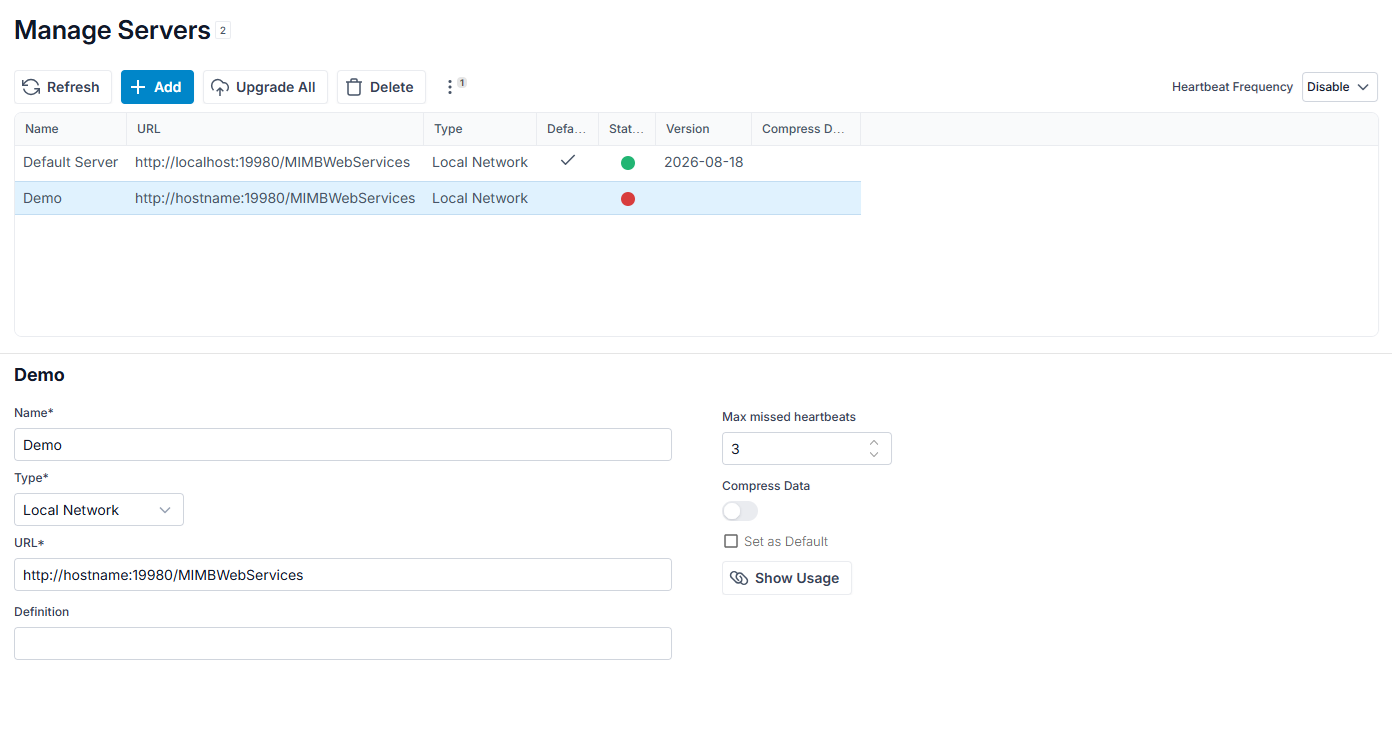Screen dimensions: 1392x752
Task: Check the Set as Default checkbox
Action: click(731, 541)
